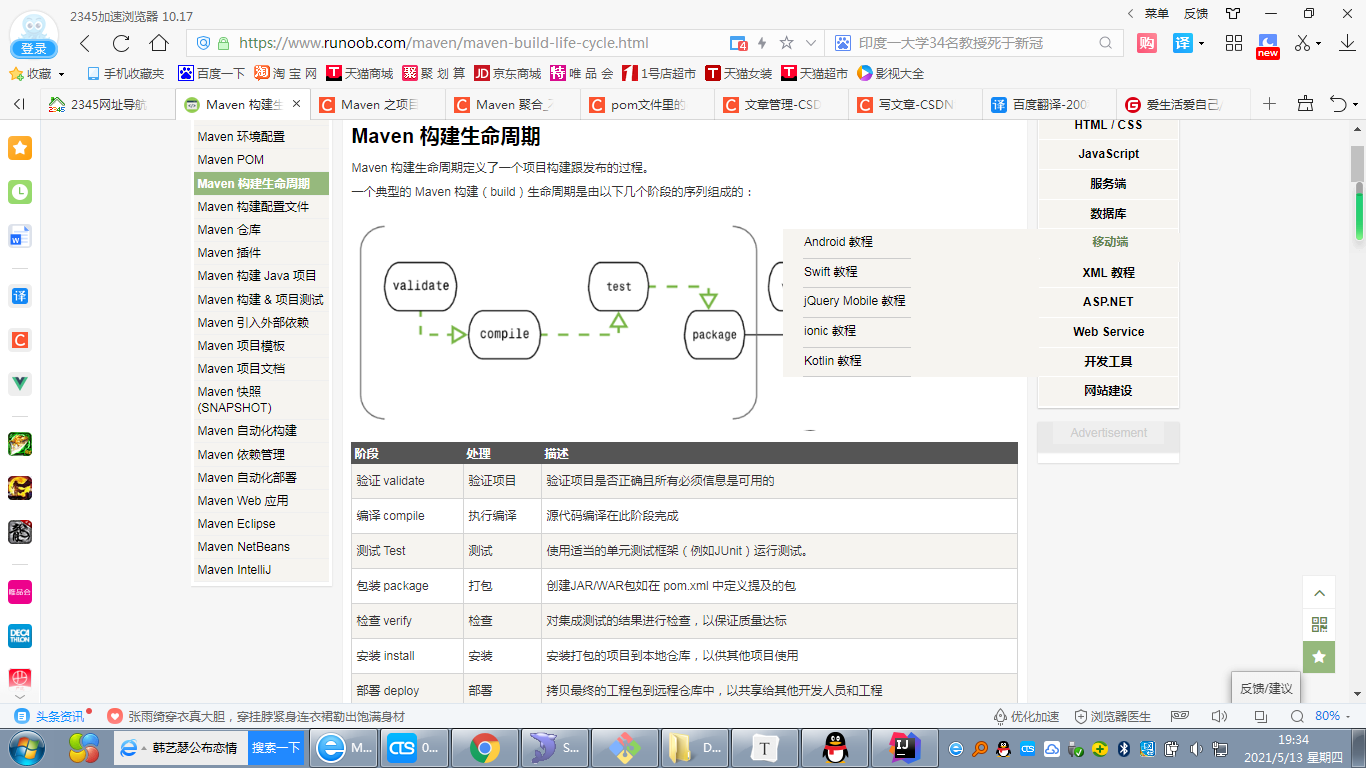The width and height of the screenshot is (1366, 768).
Task: Open the grid apps icon in toolbar
Action: click(1234, 43)
